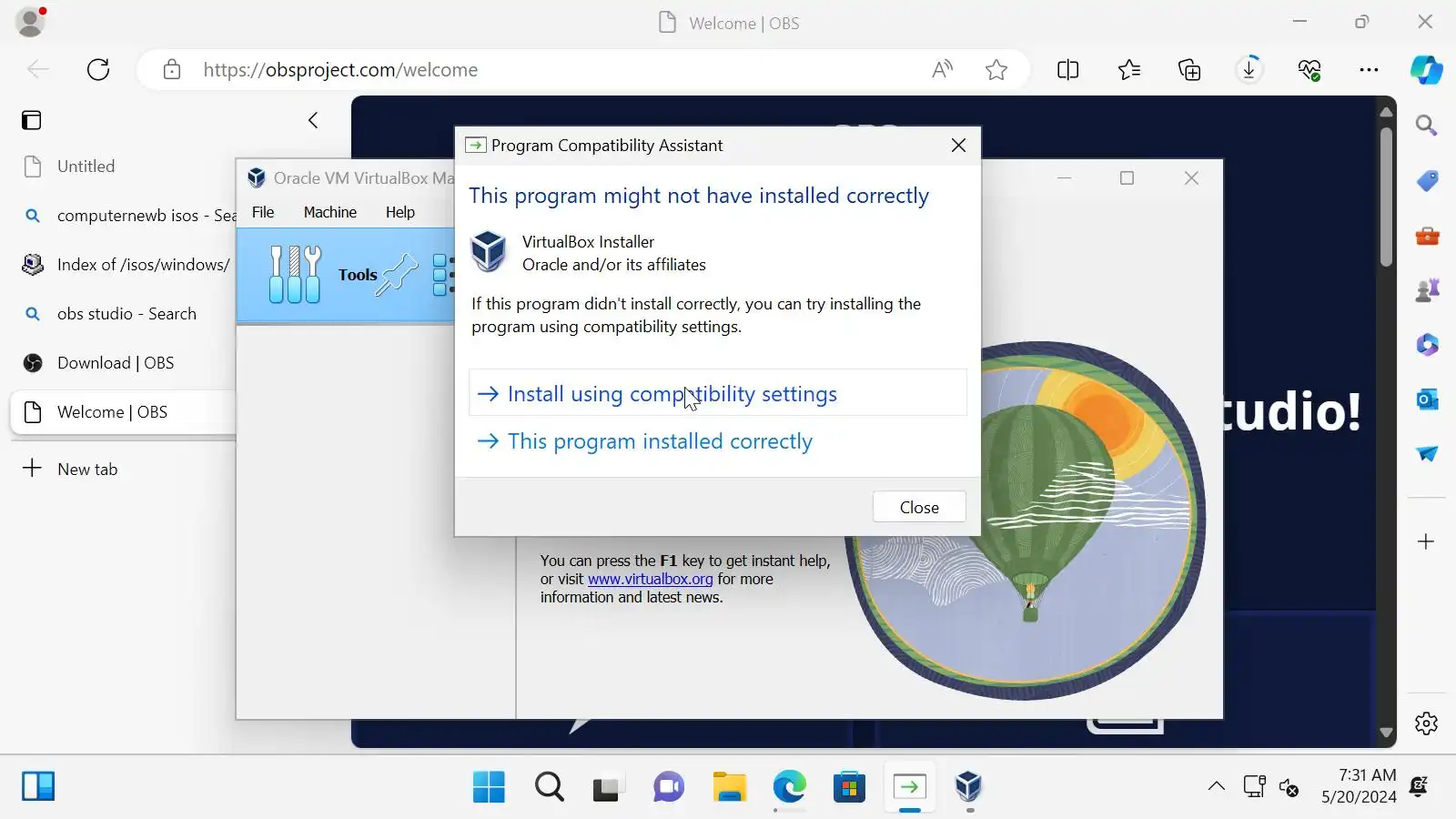1456x819 pixels.
Task: Open Drop paper plane in sidebar
Action: click(1427, 454)
